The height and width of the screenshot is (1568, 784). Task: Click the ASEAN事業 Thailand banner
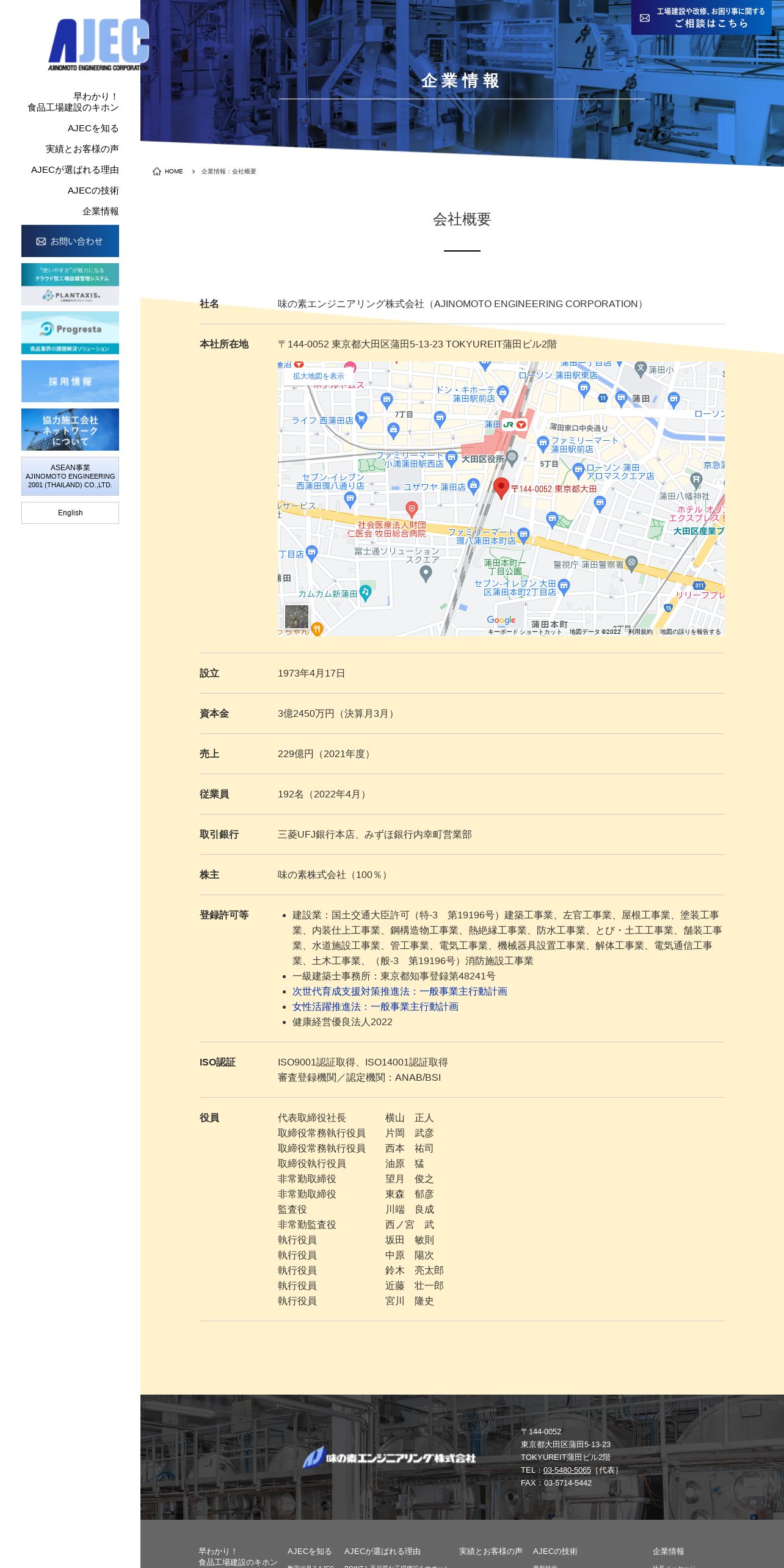click(x=70, y=476)
